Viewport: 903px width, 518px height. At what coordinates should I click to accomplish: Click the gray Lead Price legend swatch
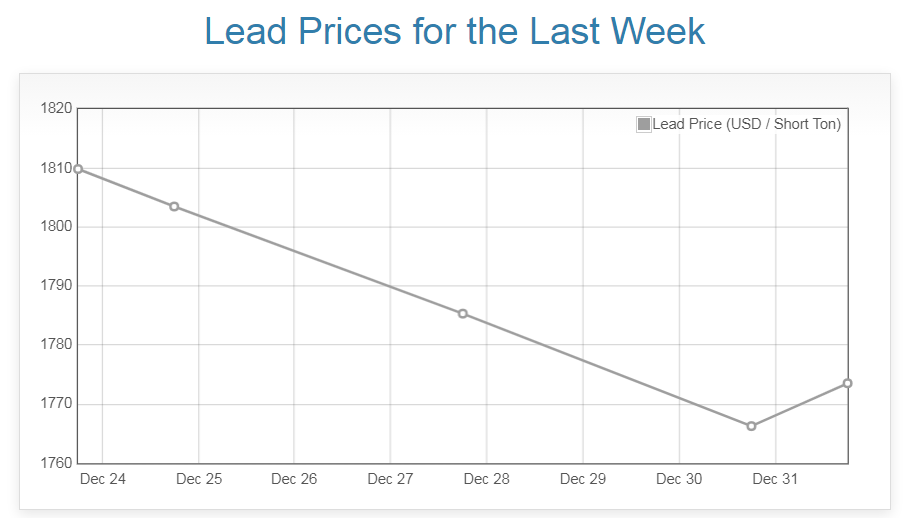coord(644,124)
